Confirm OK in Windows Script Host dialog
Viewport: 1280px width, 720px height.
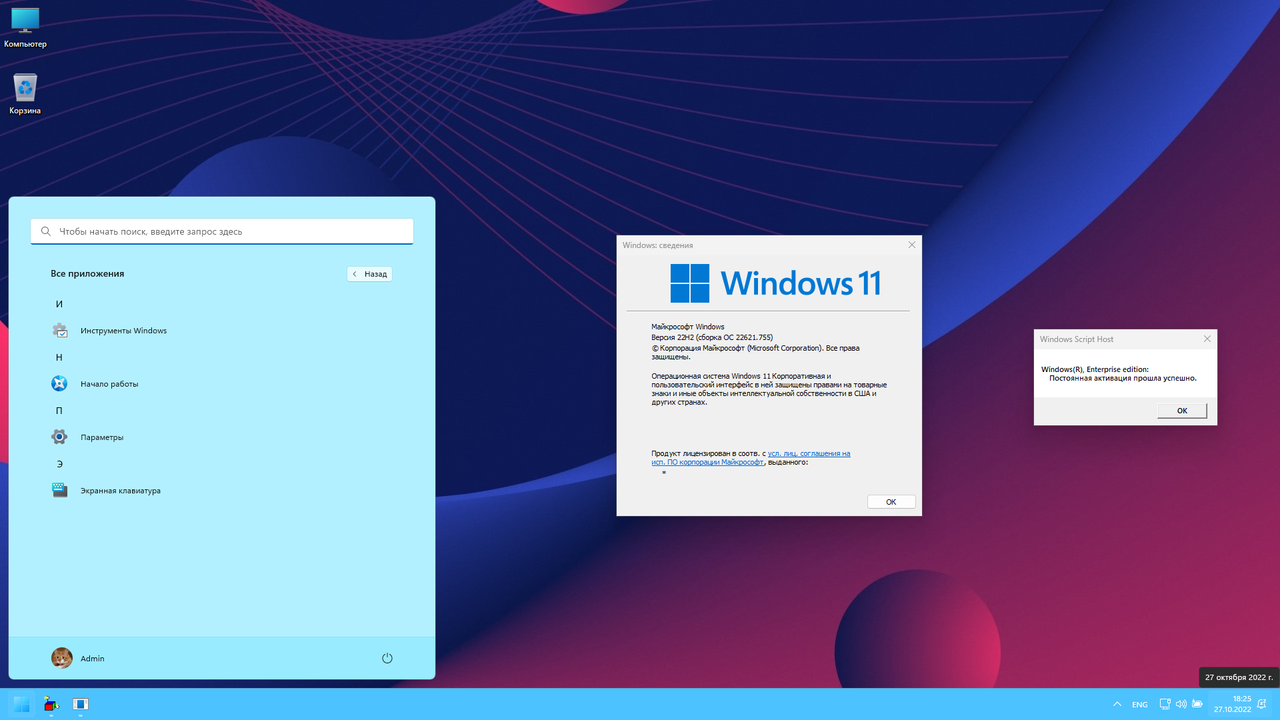1182,411
